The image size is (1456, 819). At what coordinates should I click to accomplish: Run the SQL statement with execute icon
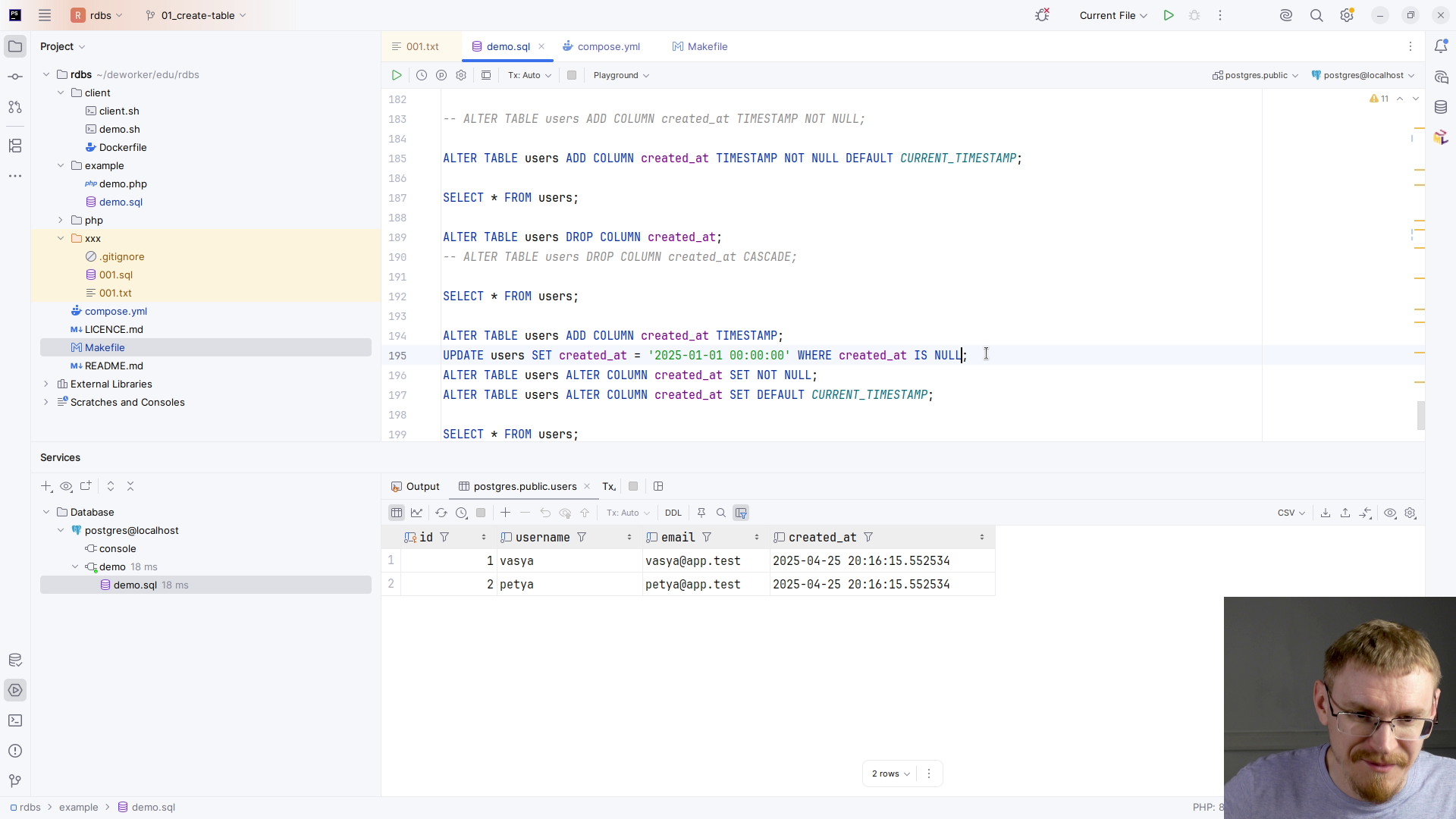[397, 75]
